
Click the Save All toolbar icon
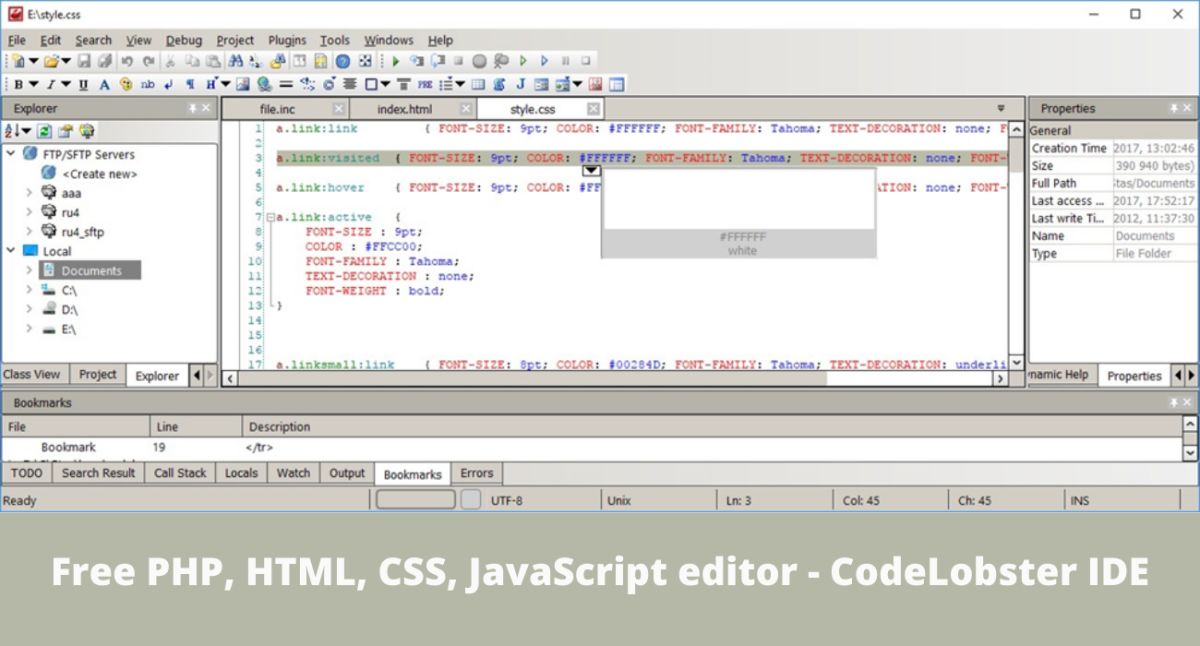(x=105, y=61)
